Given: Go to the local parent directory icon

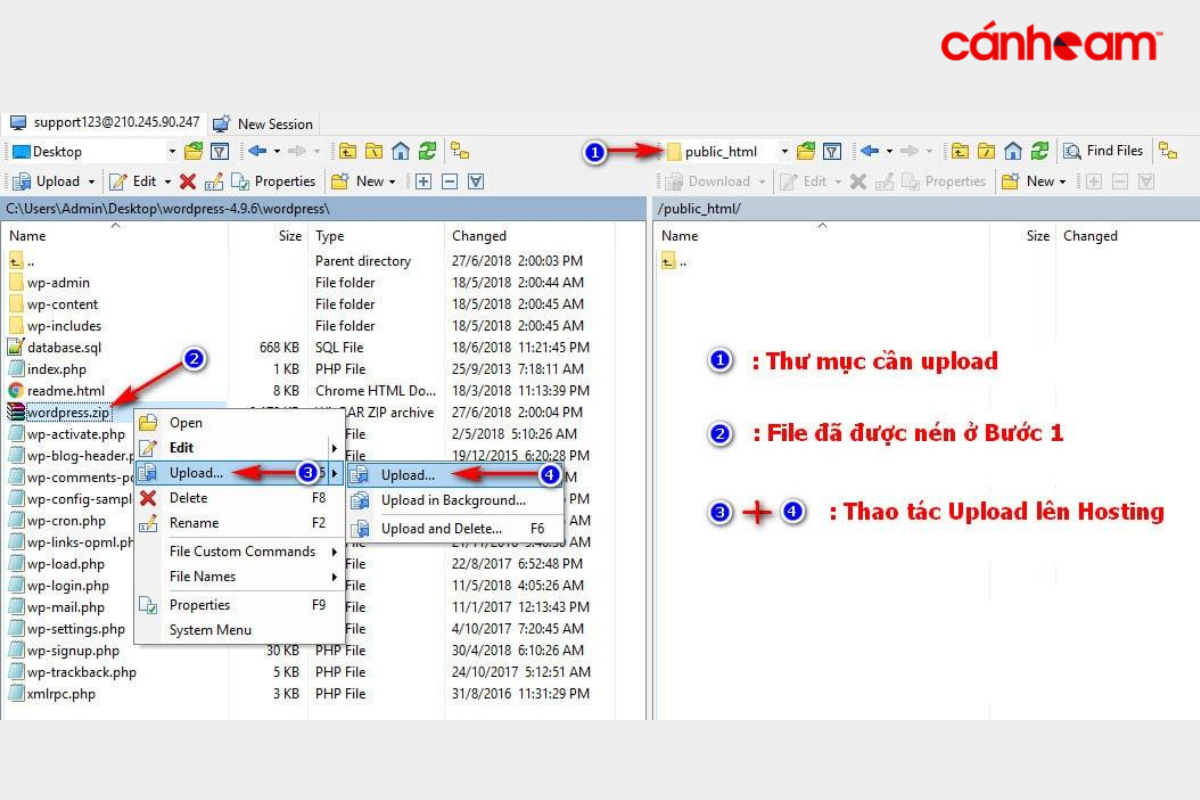Looking at the screenshot, I should point(347,151).
